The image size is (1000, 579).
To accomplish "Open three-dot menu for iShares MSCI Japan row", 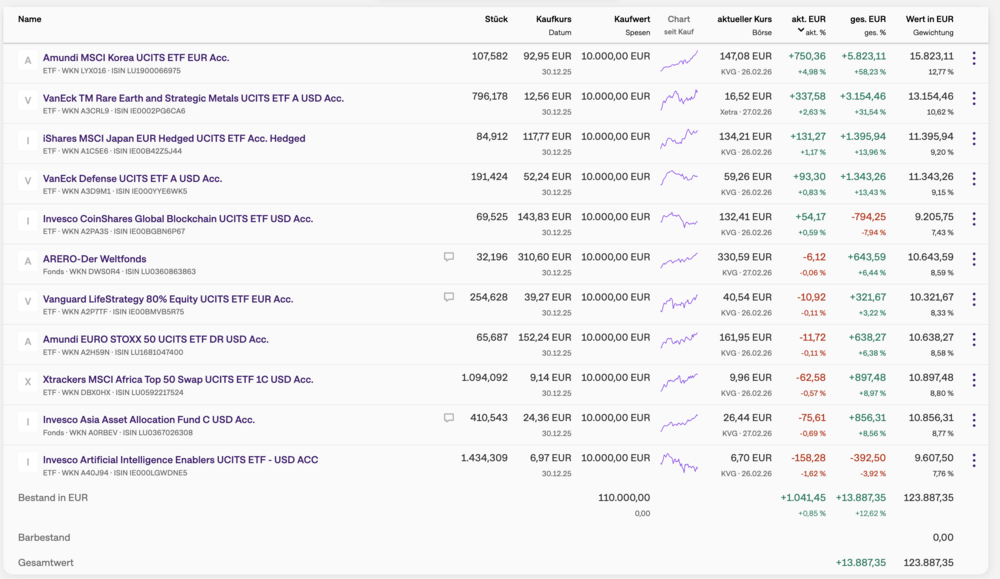I will click(973, 138).
